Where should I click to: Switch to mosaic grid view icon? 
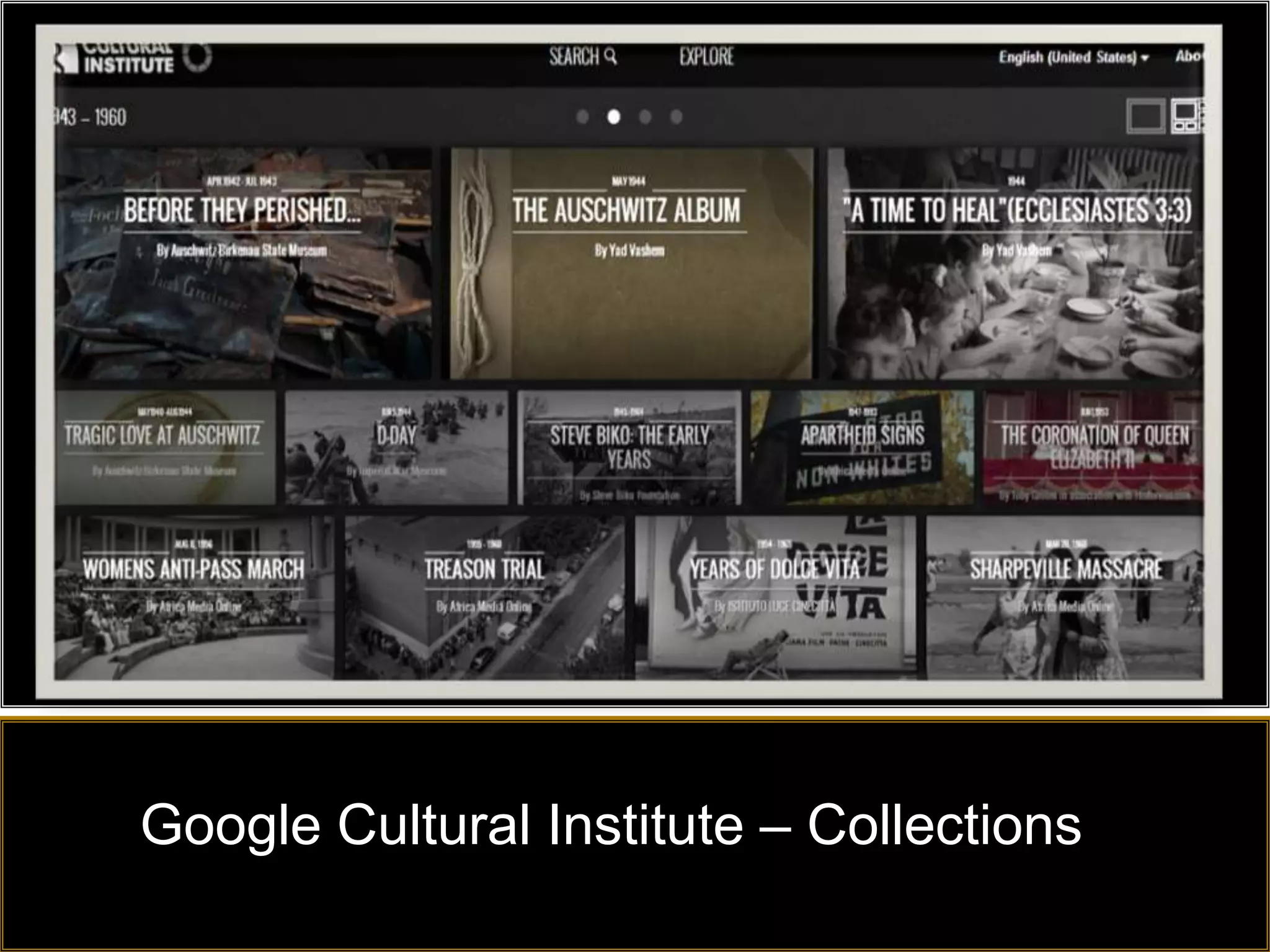1187,117
